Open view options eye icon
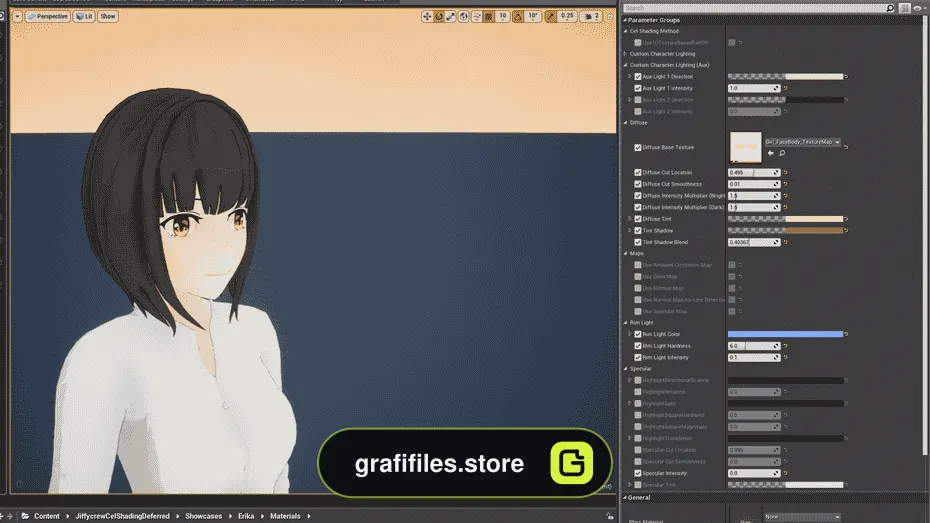Viewport: 930px width, 523px height. (x=918, y=8)
